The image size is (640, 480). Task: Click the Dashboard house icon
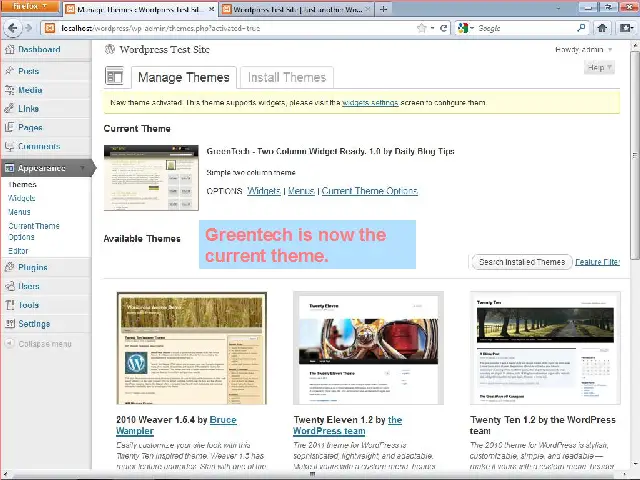click(10, 49)
